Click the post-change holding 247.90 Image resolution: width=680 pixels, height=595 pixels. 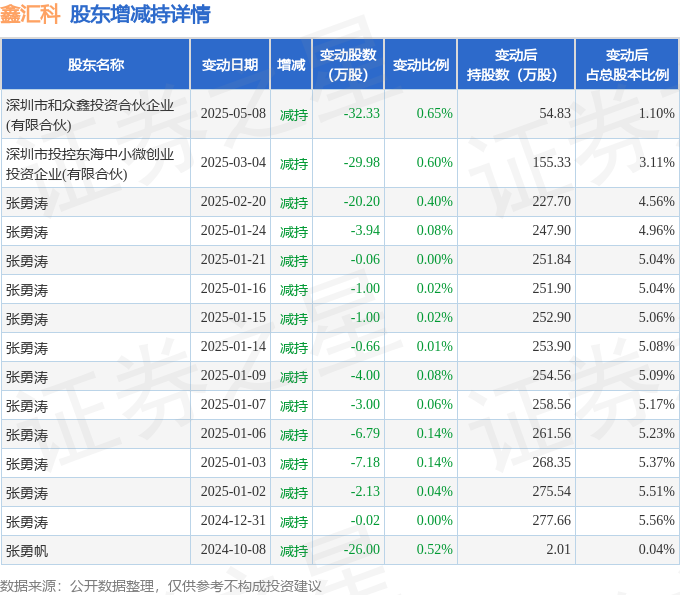click(x=552, y=230)
